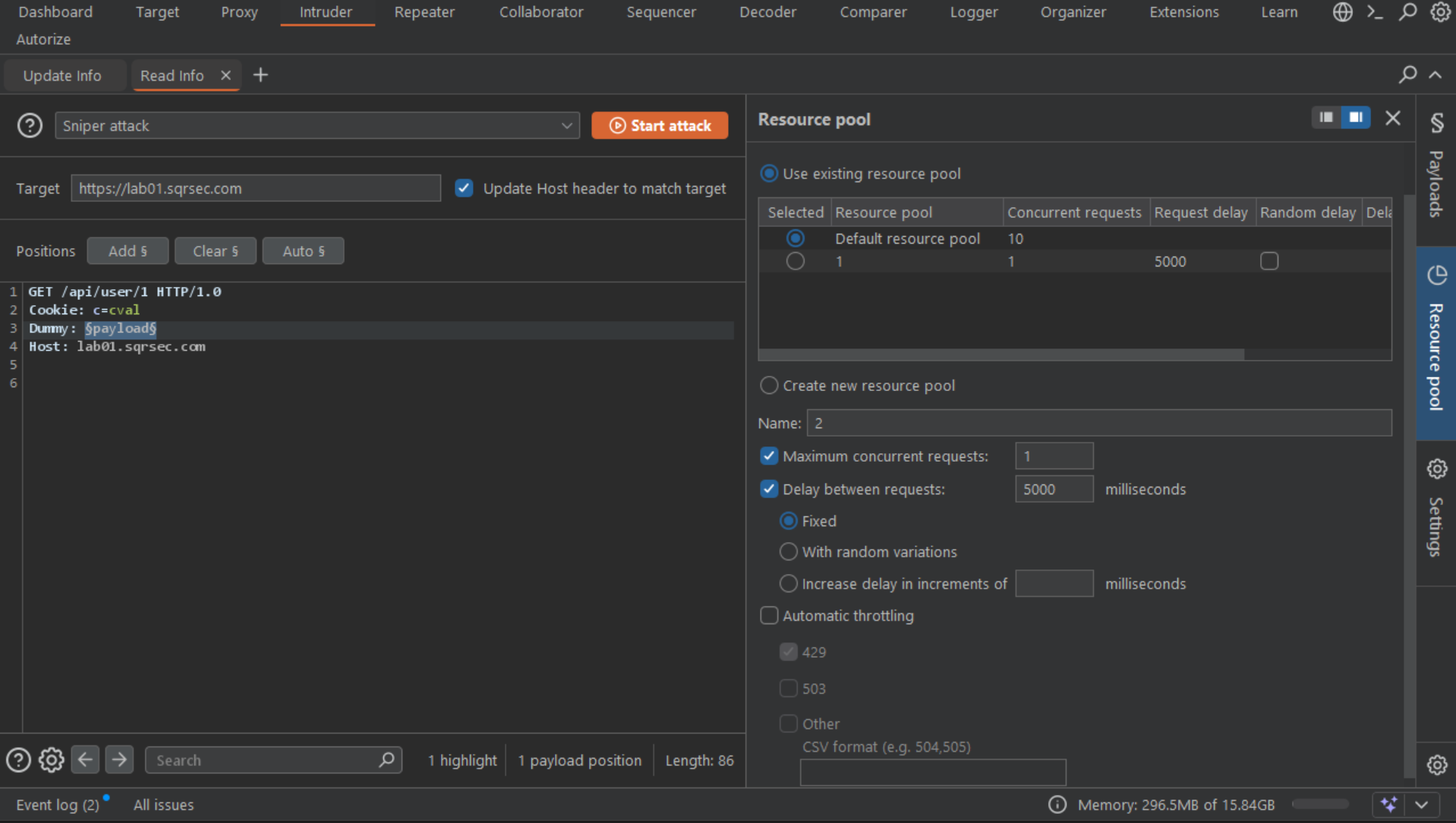Open request editor gear settings
Screen dimensions: 1456x823
[51, 759]
